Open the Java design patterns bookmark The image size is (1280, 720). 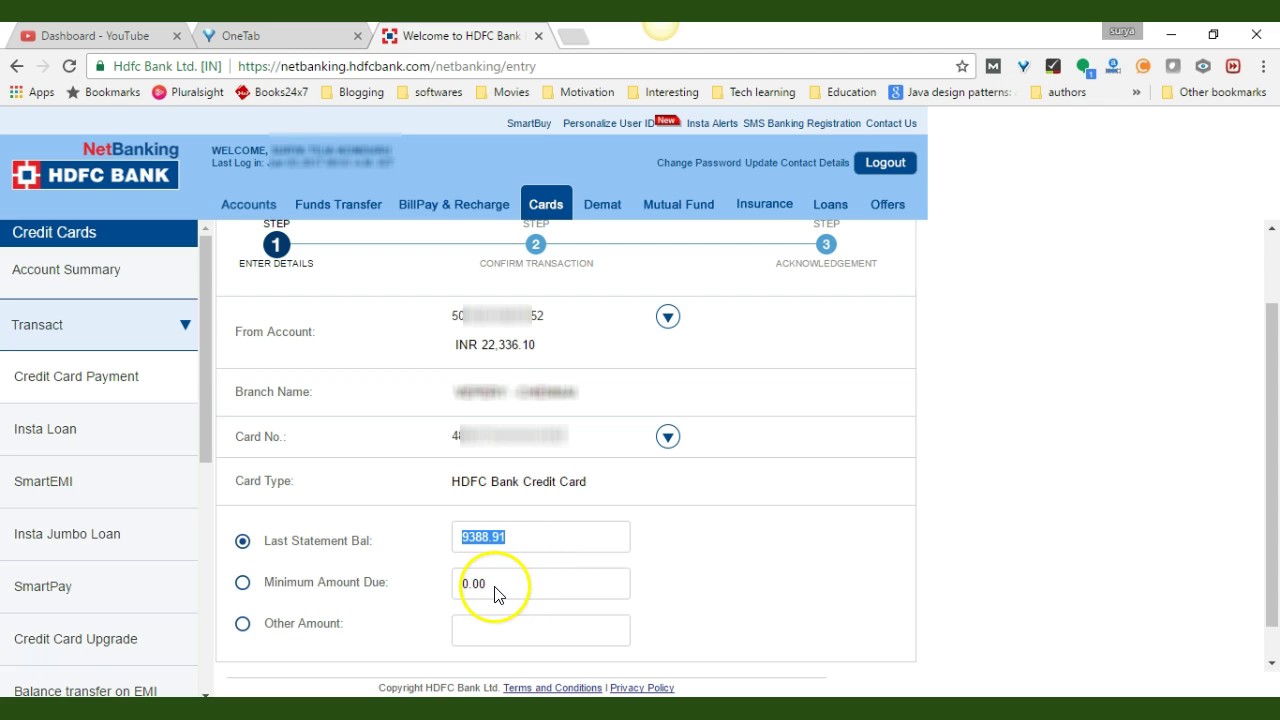pos(951,92)
